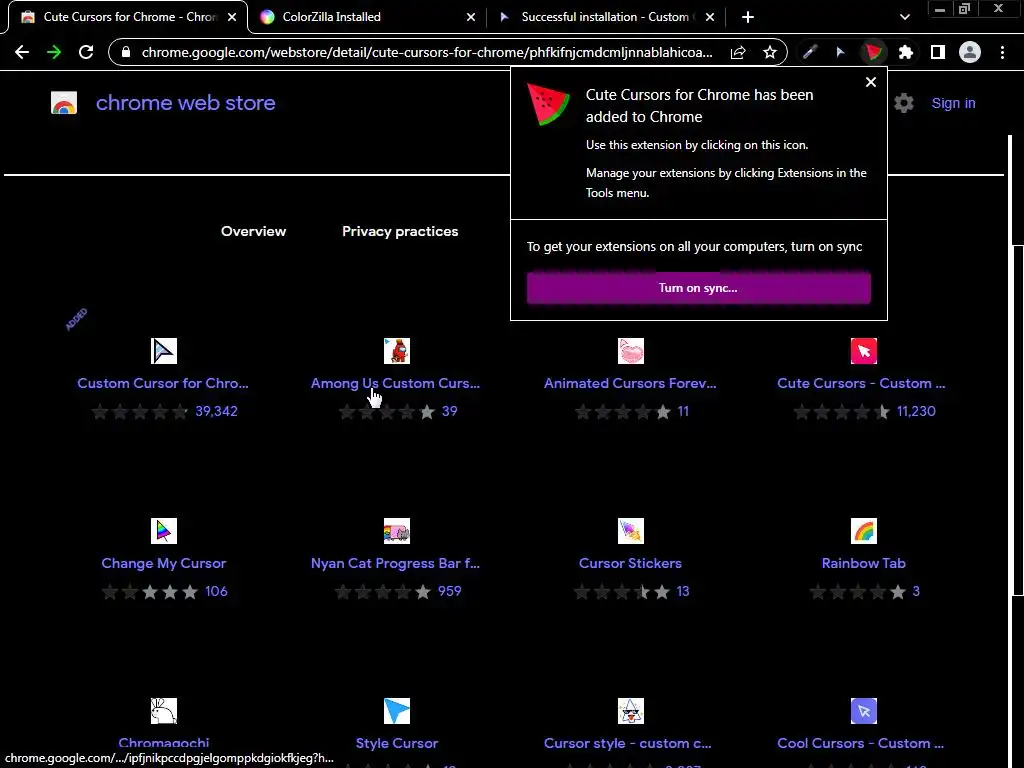
Task: Bookmark this page with the star icon
Action: (770, 52)
